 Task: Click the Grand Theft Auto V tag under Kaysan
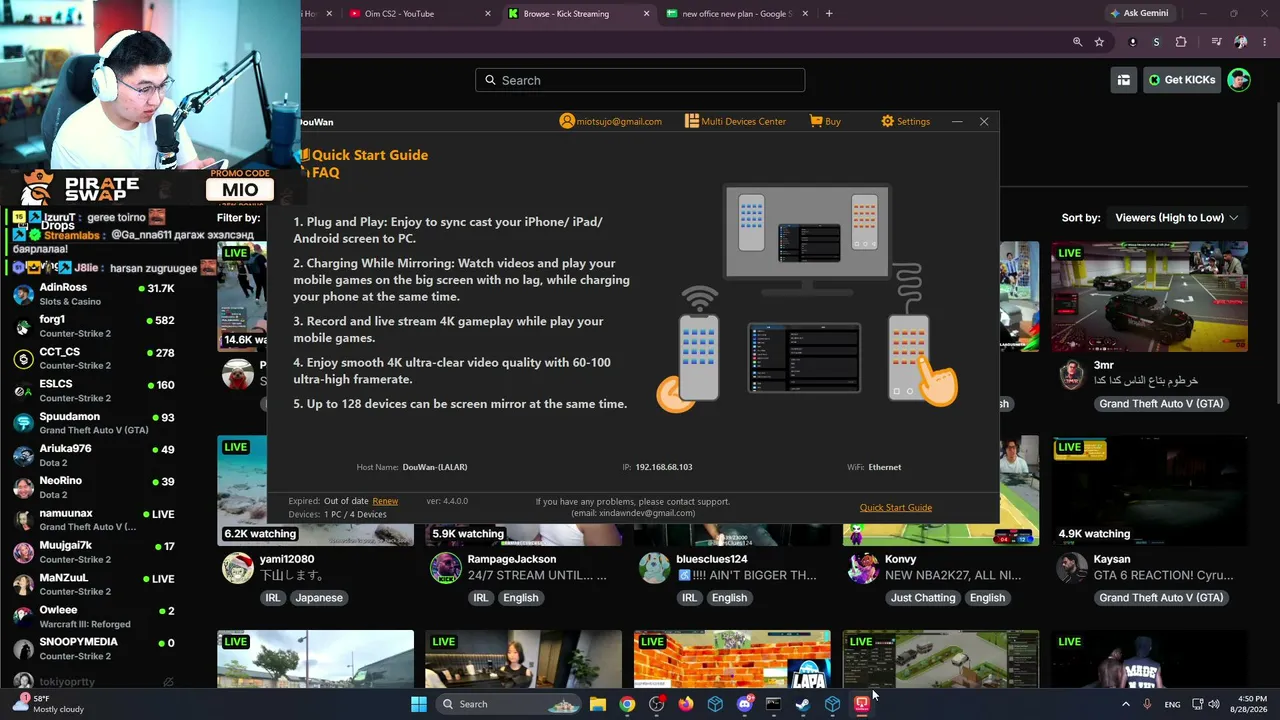click(x=1161, y=598)
